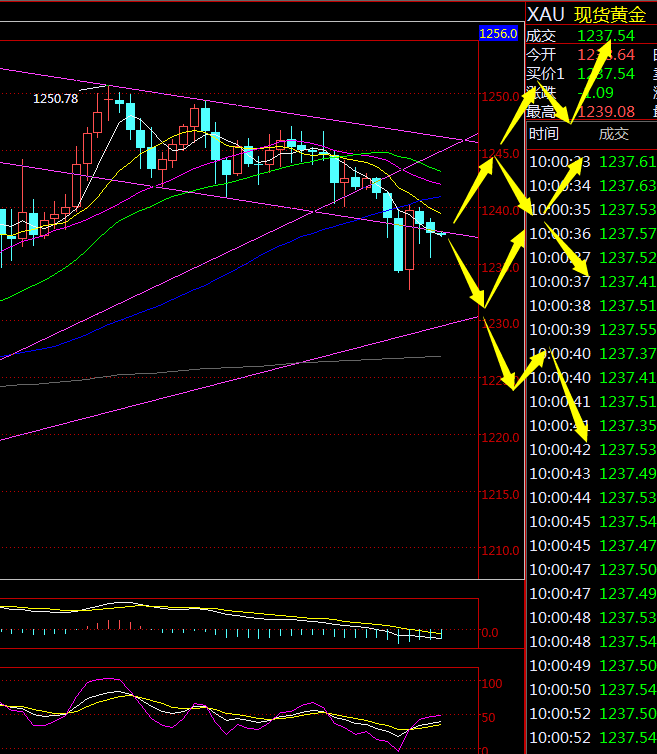
Task: Select the 10:00:43 trade row at 1237.49
Action: [x=592, y=474]
